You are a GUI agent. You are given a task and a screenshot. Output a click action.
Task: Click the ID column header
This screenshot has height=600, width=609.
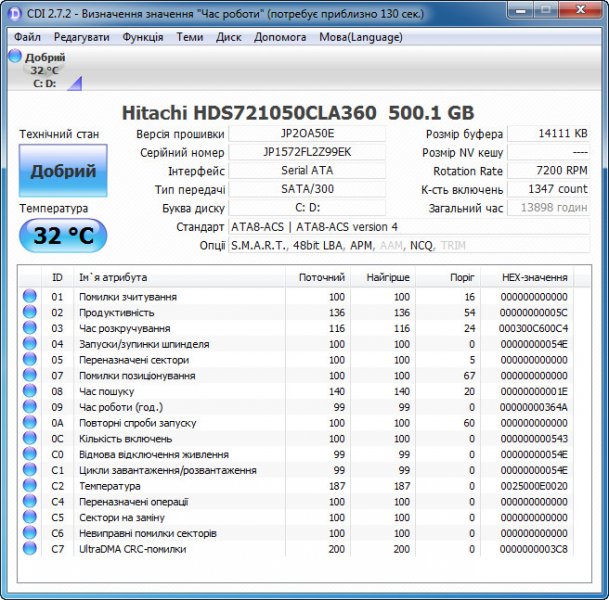(x=57, y=277)
